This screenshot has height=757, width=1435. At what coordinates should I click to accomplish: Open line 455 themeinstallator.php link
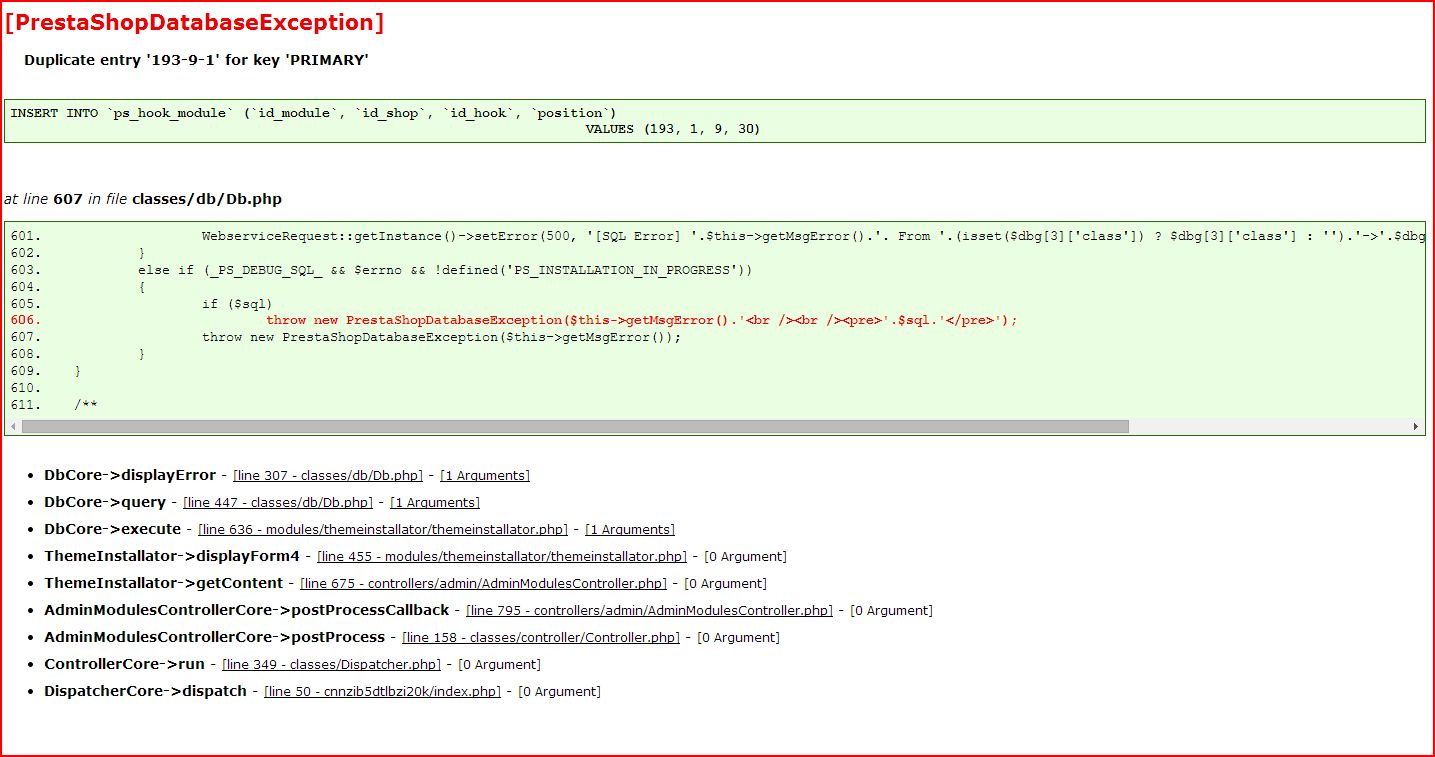point(502,557)
